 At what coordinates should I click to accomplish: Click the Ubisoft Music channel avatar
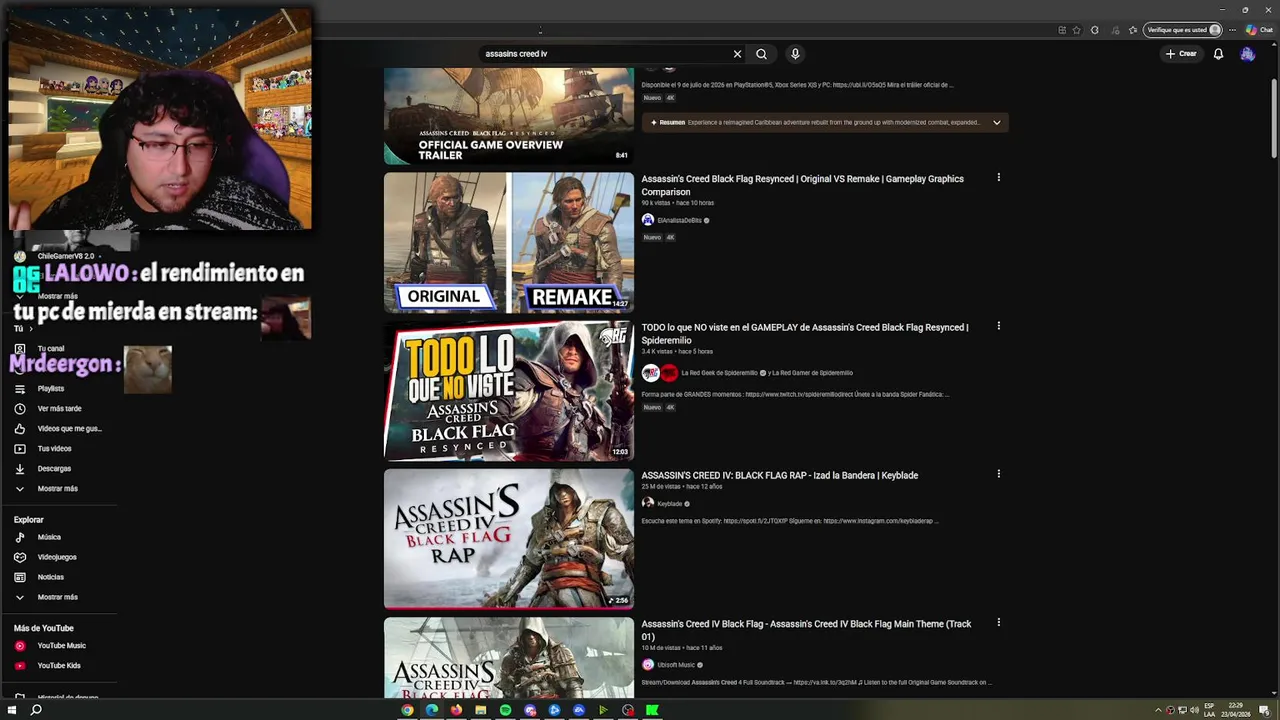point(648,665)
